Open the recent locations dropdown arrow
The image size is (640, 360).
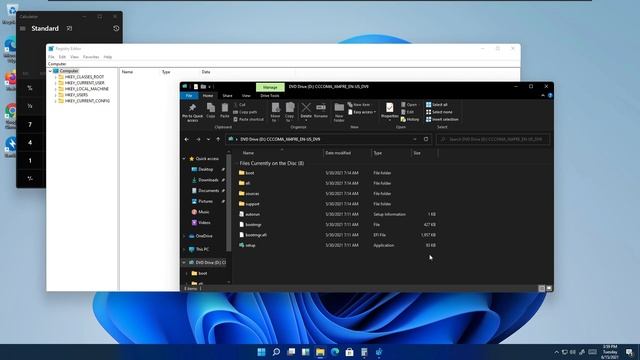(209, 140)
